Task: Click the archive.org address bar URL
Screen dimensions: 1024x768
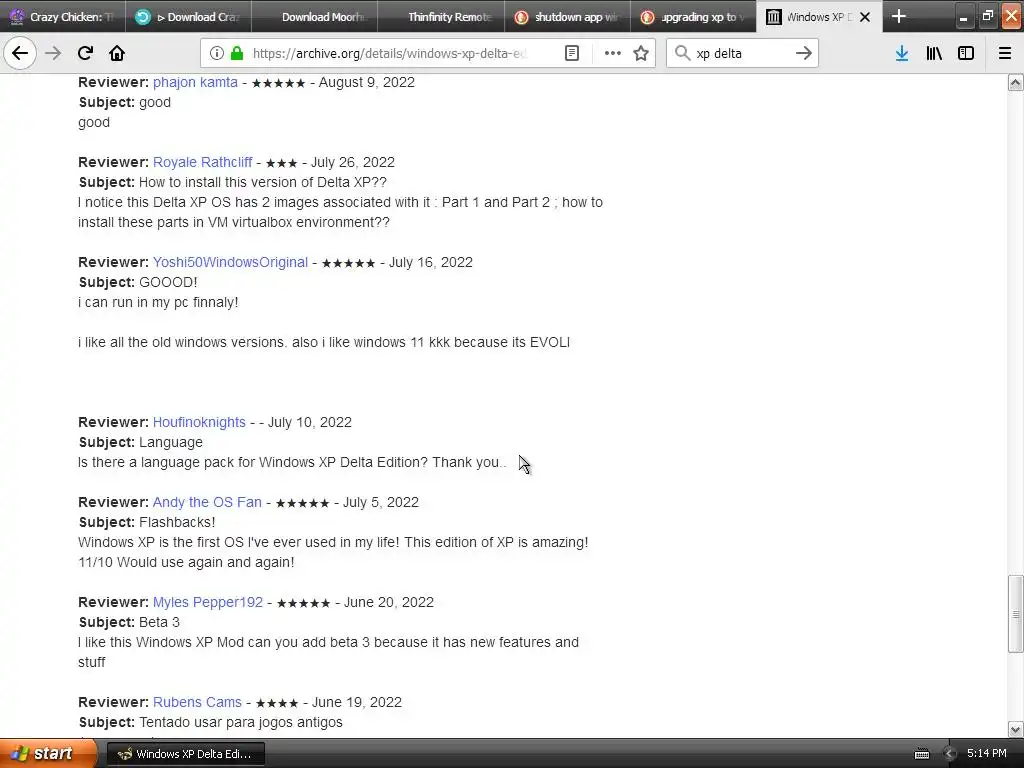Action: [x=389, y=54]
